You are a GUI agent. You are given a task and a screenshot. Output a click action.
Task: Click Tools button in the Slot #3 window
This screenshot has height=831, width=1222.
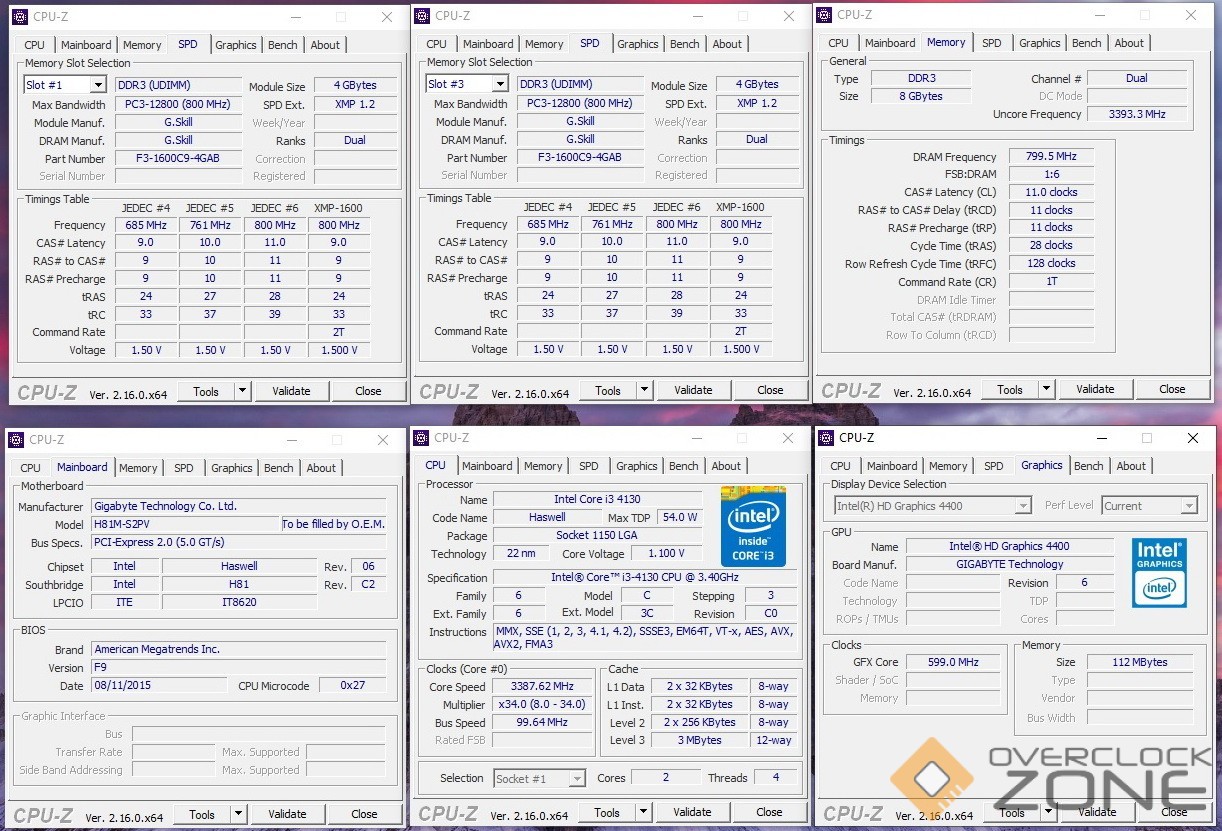coord(608,390)
